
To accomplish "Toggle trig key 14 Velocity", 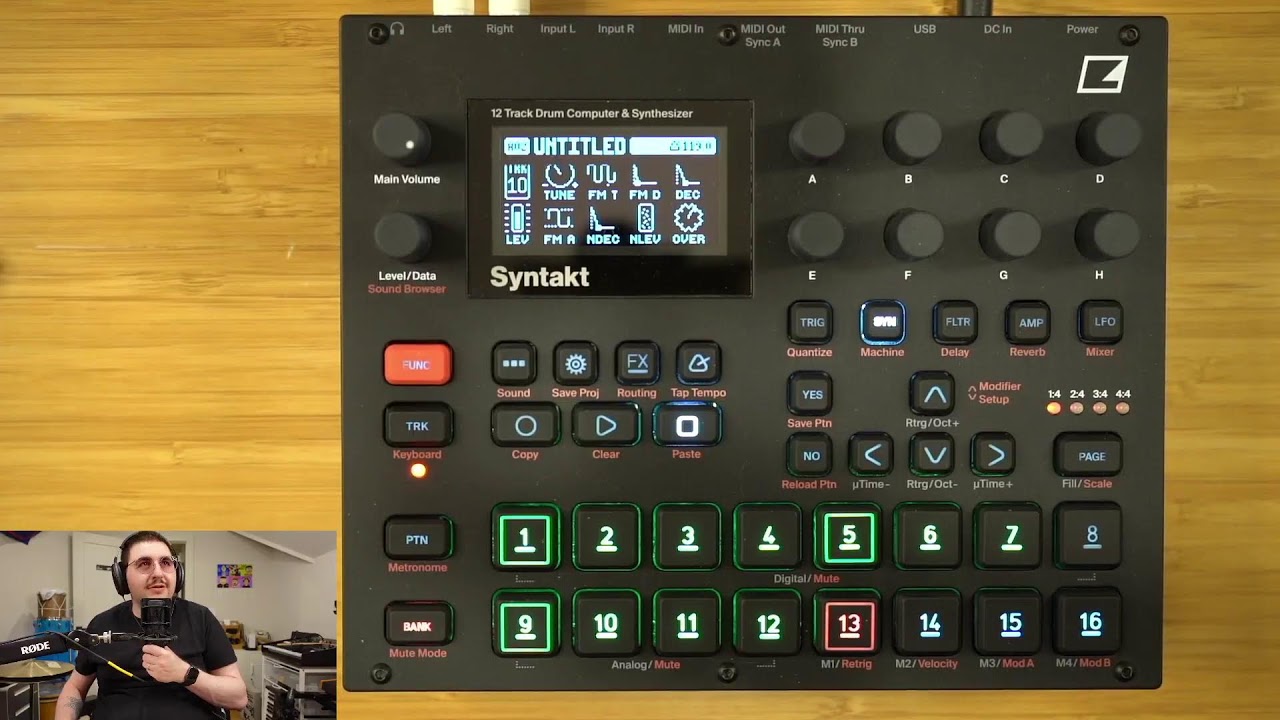I will pos(930,624).
